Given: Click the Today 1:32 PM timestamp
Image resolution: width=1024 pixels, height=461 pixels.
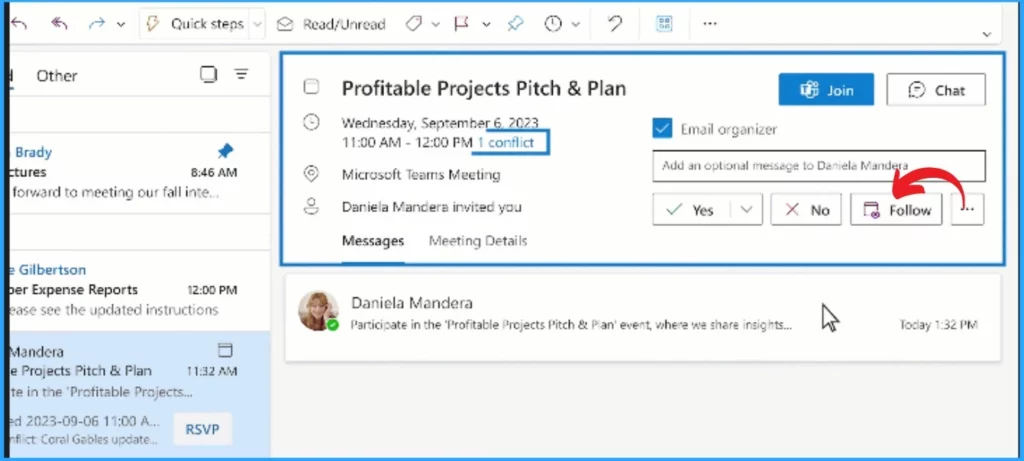Looking at the screenshot, I should [938, 325].
